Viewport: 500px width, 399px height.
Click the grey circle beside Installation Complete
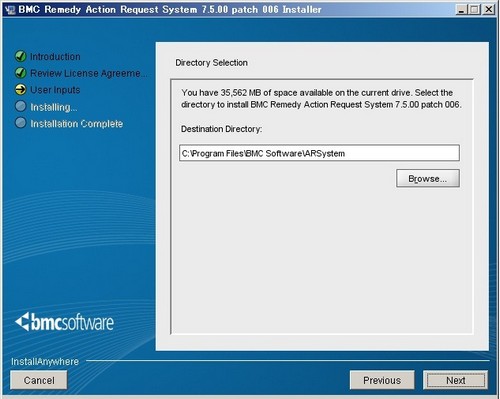(x=20, y=123)
